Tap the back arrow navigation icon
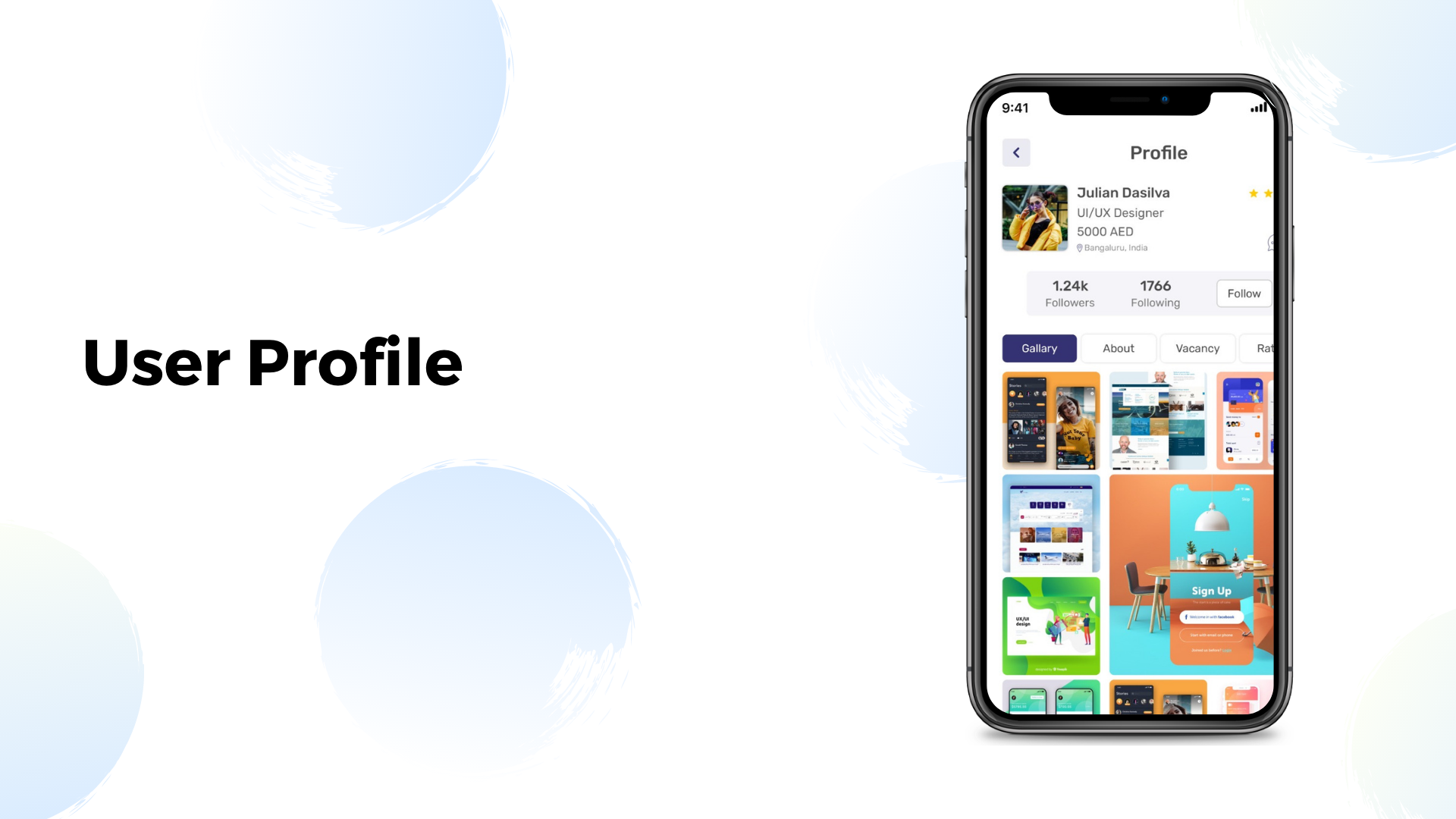1456x819 pixels. [x=1017, y=152]
